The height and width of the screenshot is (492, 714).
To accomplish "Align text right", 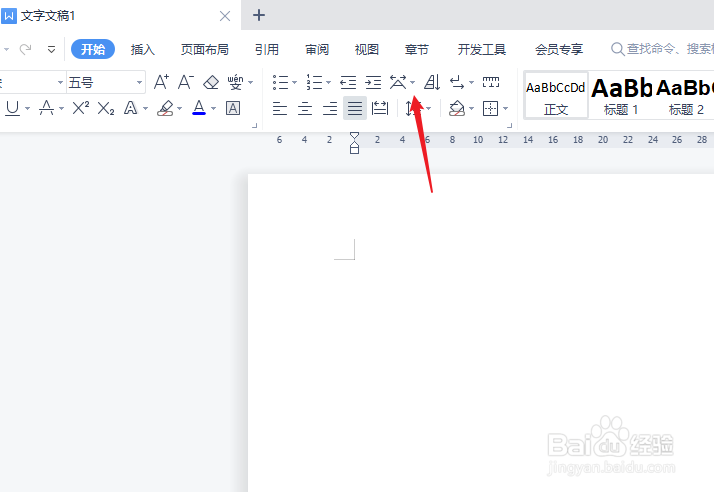I will 330,108.
